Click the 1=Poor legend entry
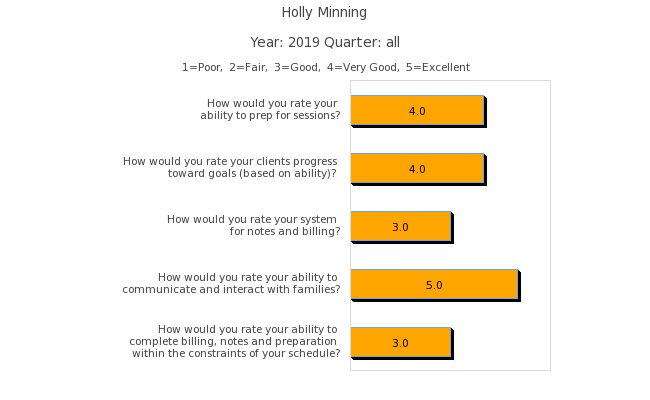650x400 pixels. (x=203, y=68)
